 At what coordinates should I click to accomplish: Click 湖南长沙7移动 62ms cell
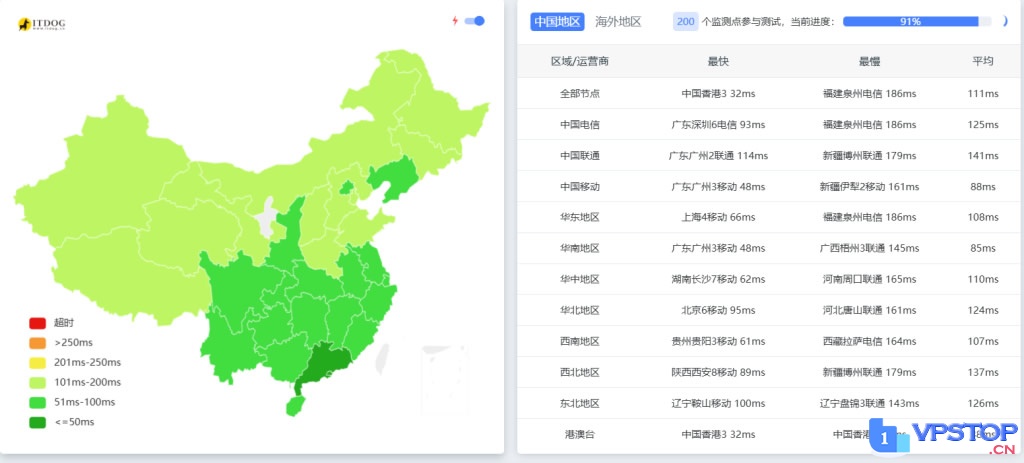pyautogui.click(x=718, y=279)
